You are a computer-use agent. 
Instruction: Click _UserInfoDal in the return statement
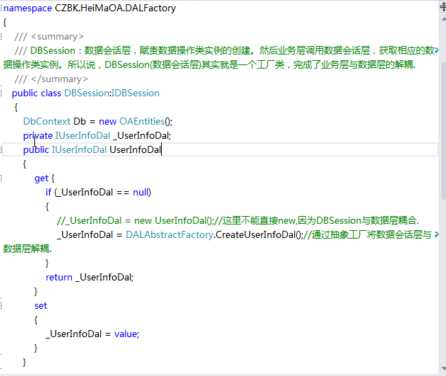click(104, 277)
